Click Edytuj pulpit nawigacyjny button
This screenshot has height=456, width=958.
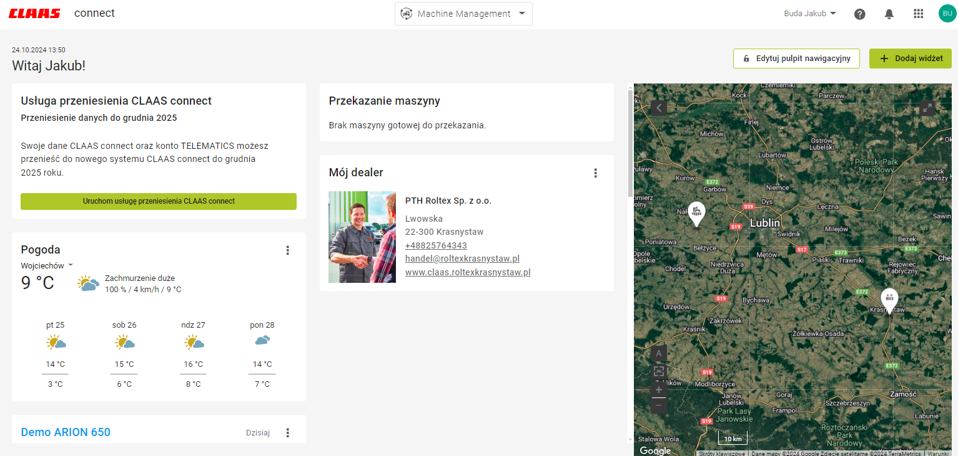click(x=796, y=58)
